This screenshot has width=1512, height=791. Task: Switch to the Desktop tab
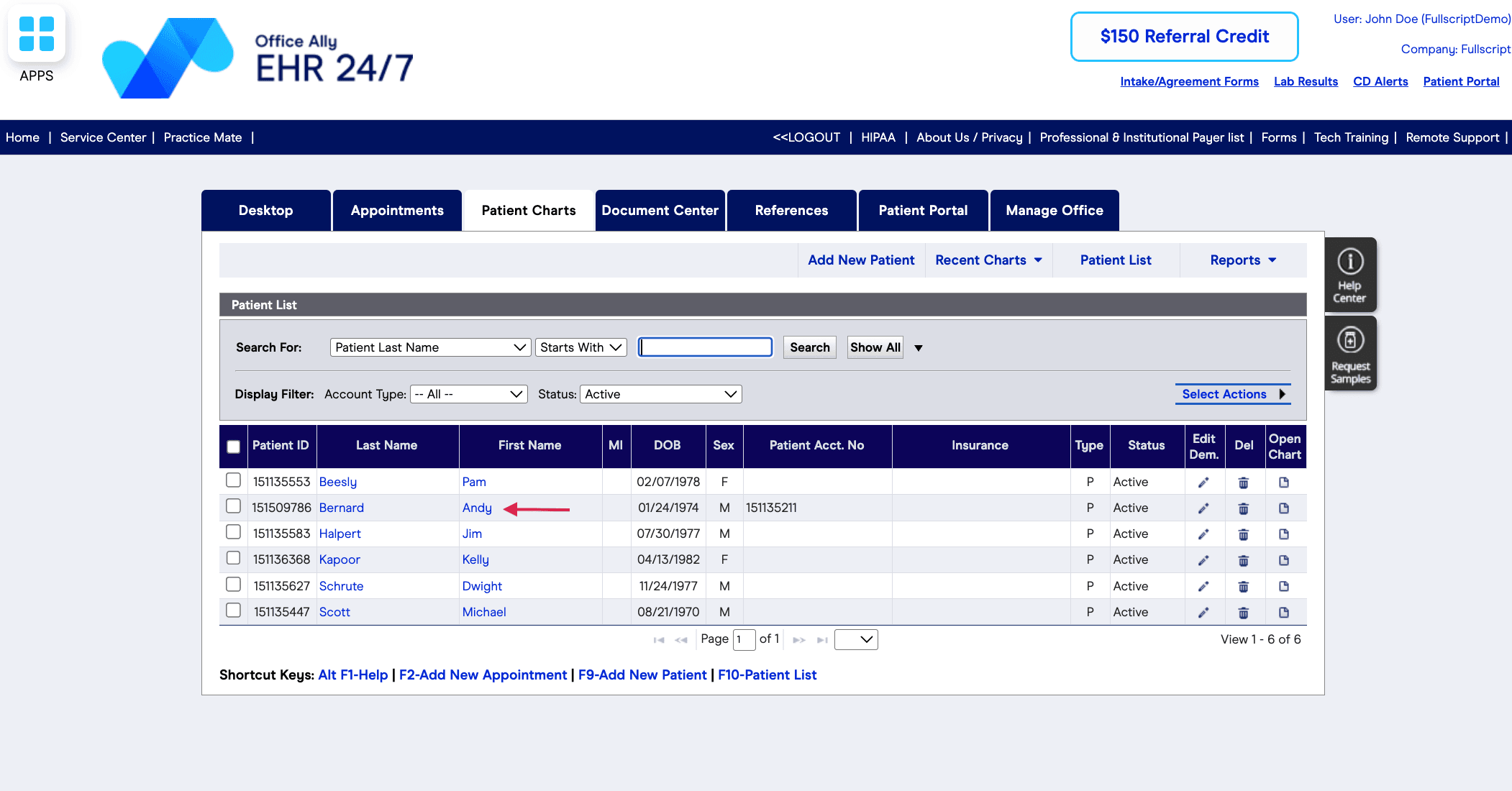[266, 211]
